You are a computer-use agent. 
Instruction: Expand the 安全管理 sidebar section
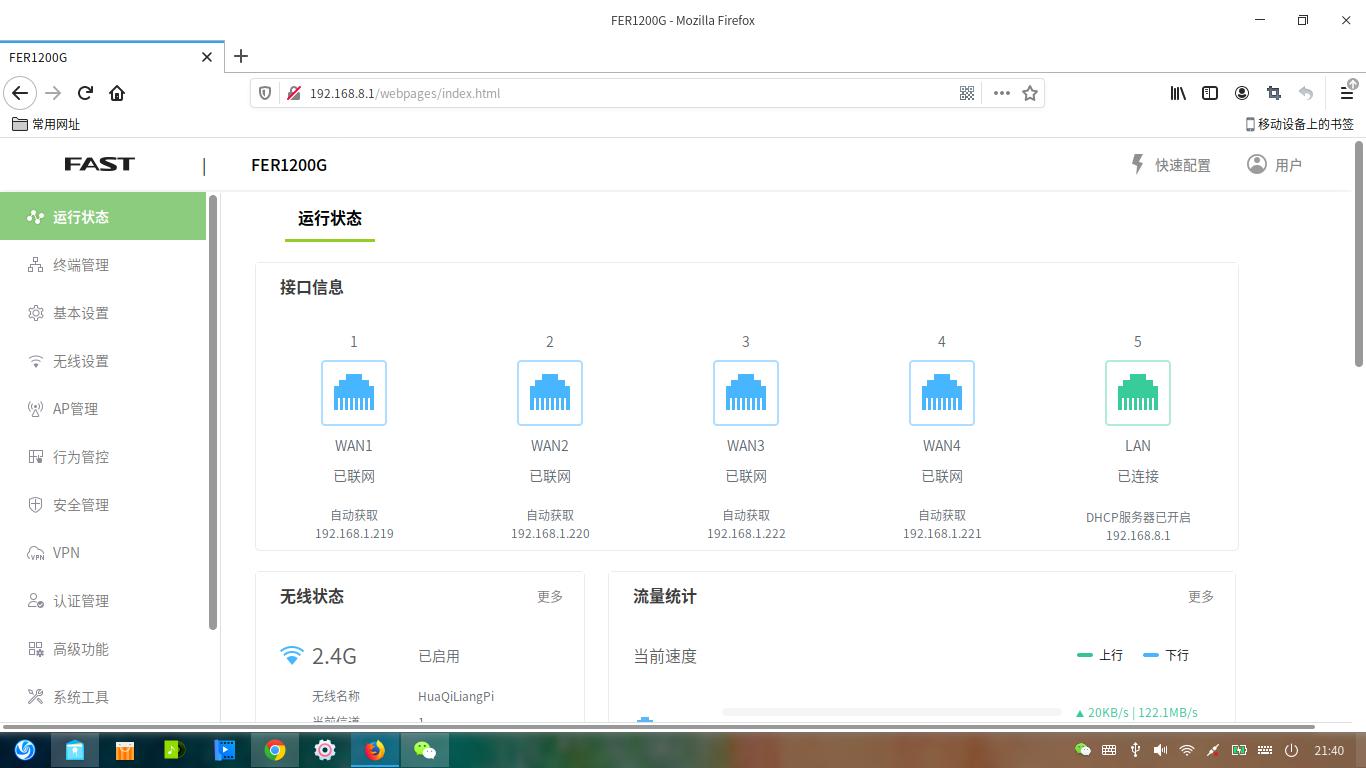click(80, 505)
